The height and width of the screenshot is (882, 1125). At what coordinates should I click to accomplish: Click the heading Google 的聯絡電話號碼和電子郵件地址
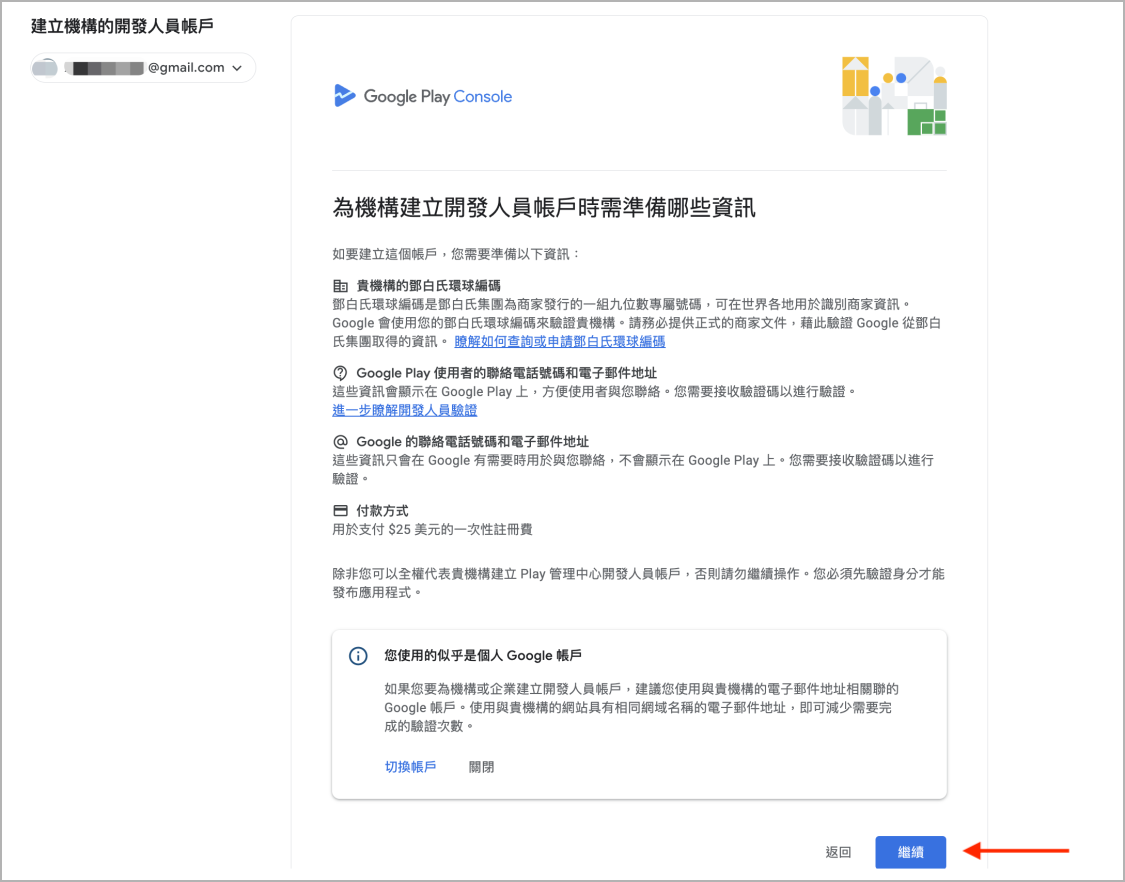(473, 442)
